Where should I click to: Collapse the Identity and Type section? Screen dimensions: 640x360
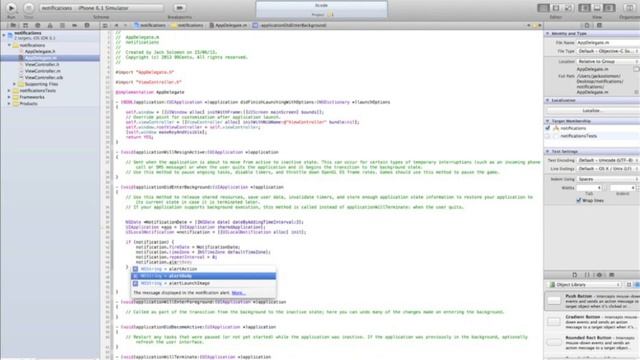548,33
